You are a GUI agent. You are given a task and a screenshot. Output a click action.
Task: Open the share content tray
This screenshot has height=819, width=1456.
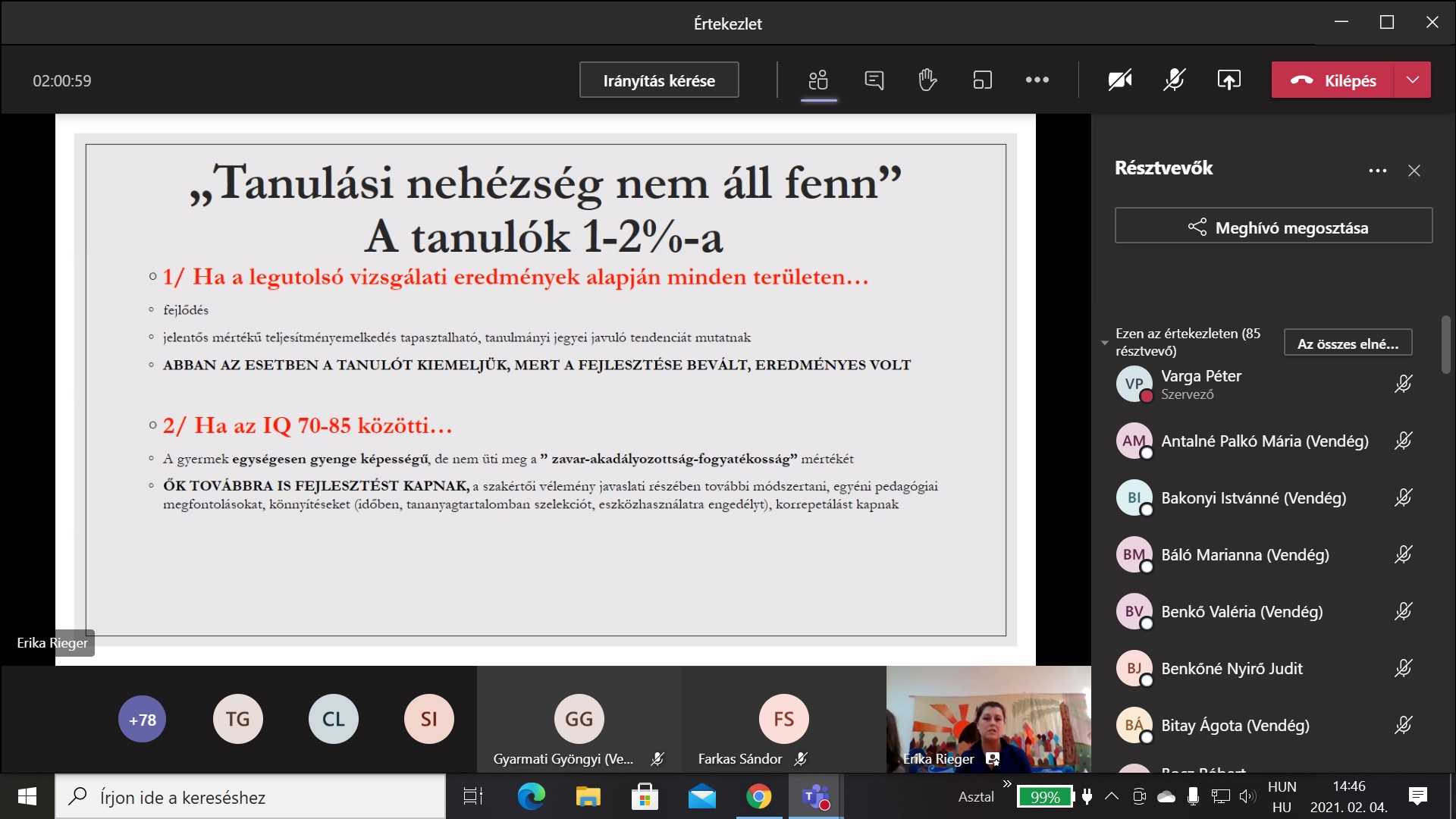1228,80
